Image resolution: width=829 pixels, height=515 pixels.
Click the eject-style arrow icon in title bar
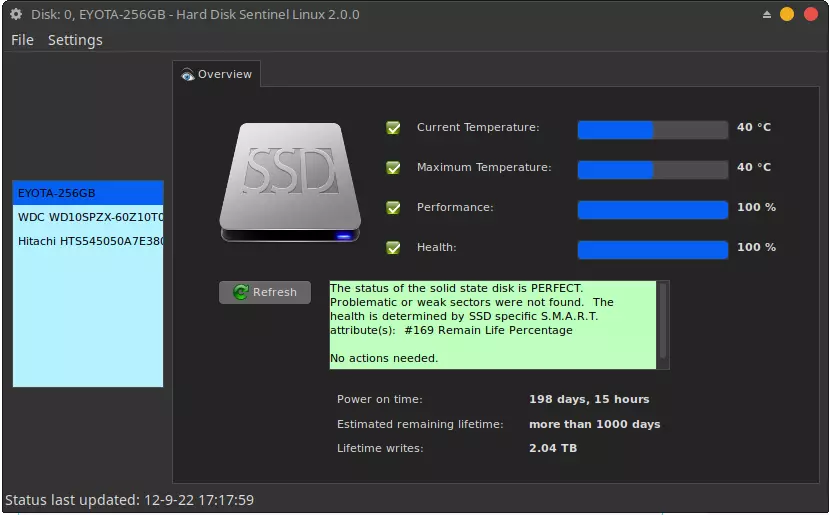click(x=767, y=15)
